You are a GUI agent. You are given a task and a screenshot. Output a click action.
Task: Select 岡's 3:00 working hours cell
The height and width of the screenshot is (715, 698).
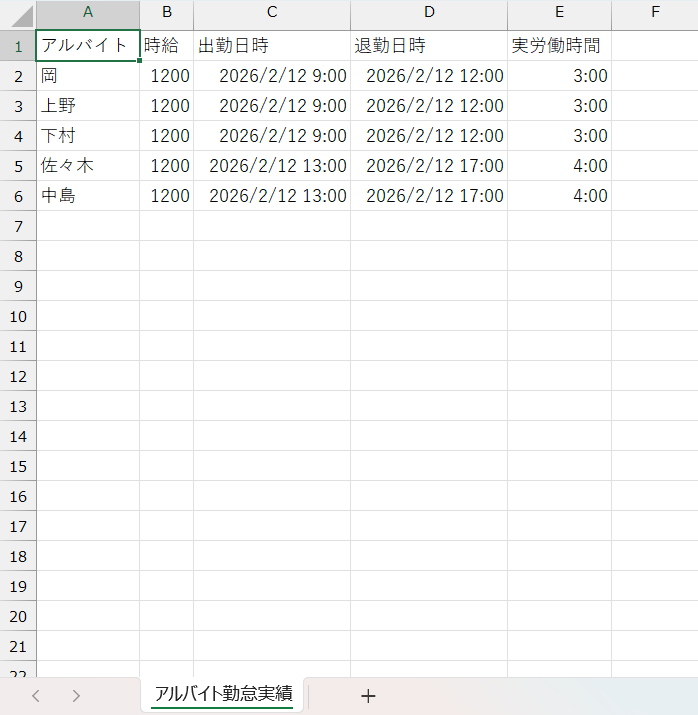559,76
